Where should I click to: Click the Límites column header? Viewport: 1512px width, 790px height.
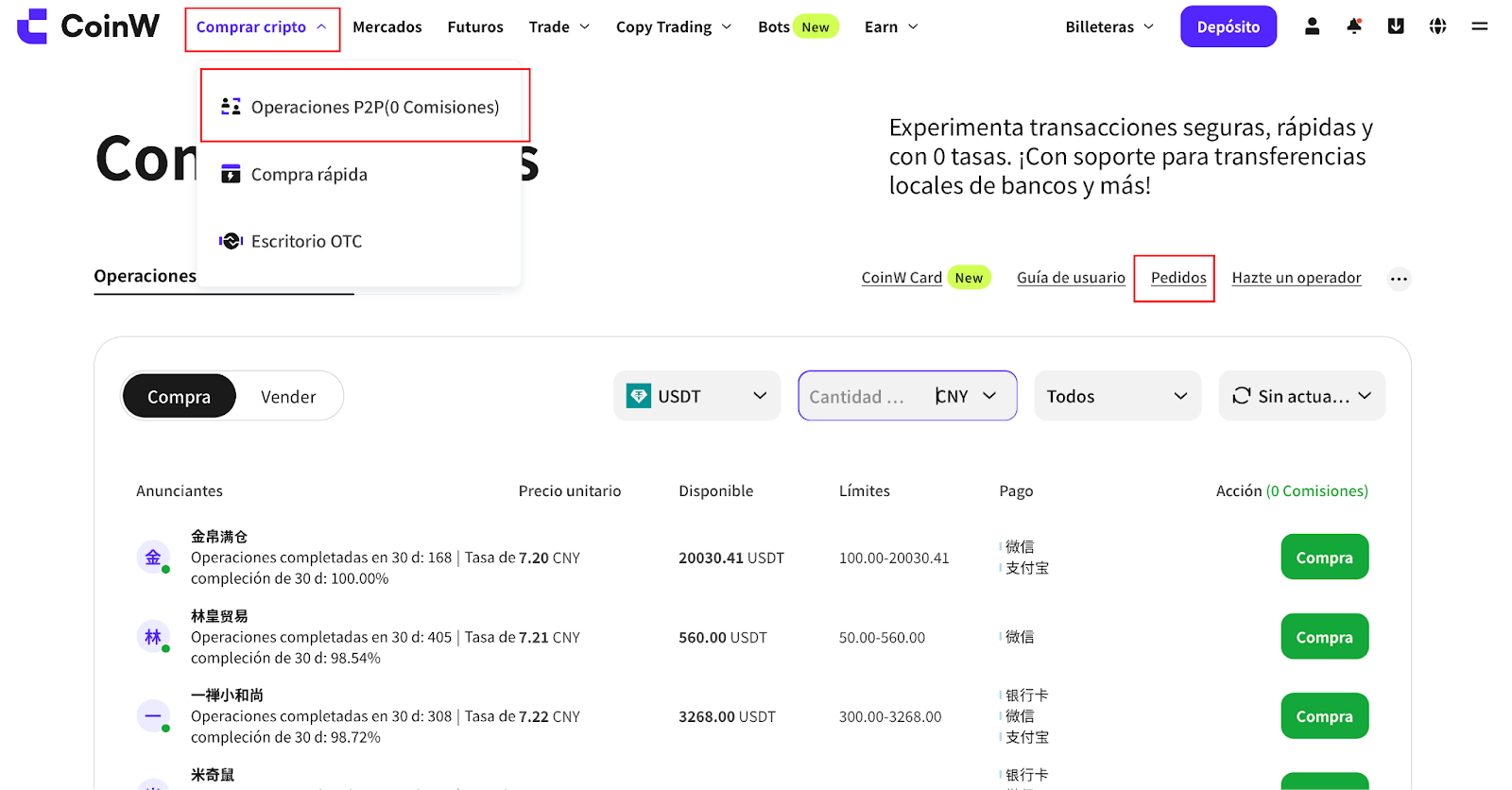pyautogui.click(x=865, y=491)
